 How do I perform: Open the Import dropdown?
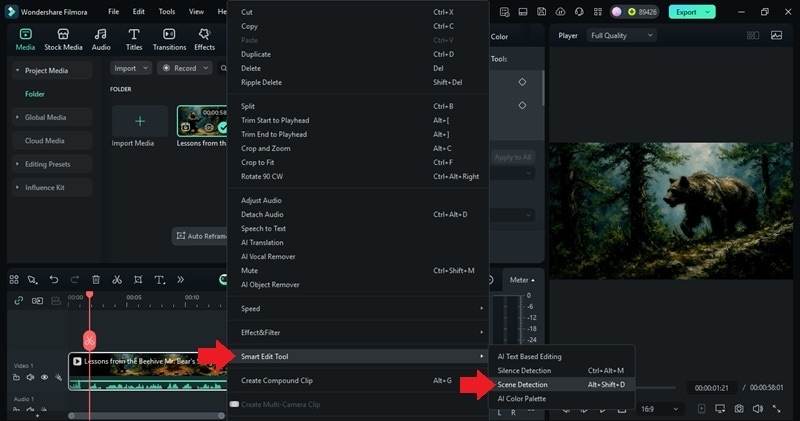coord(131,68)
